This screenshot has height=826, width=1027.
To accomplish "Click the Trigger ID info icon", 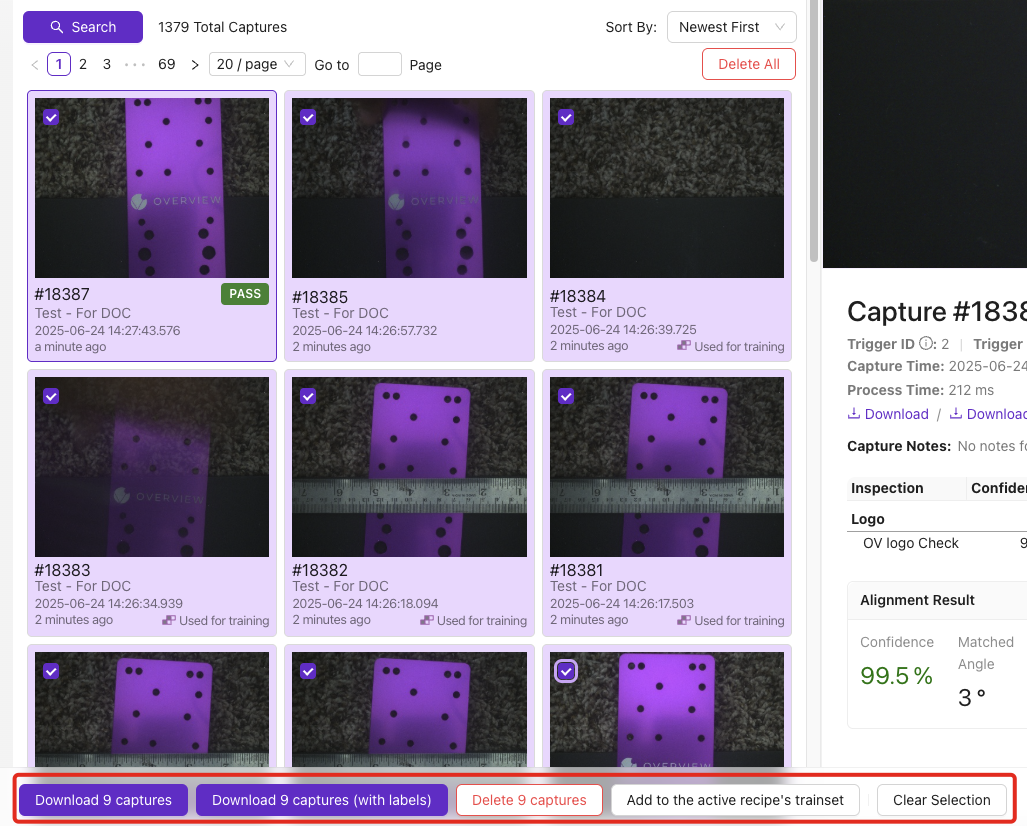I will [x=926, y=344].
